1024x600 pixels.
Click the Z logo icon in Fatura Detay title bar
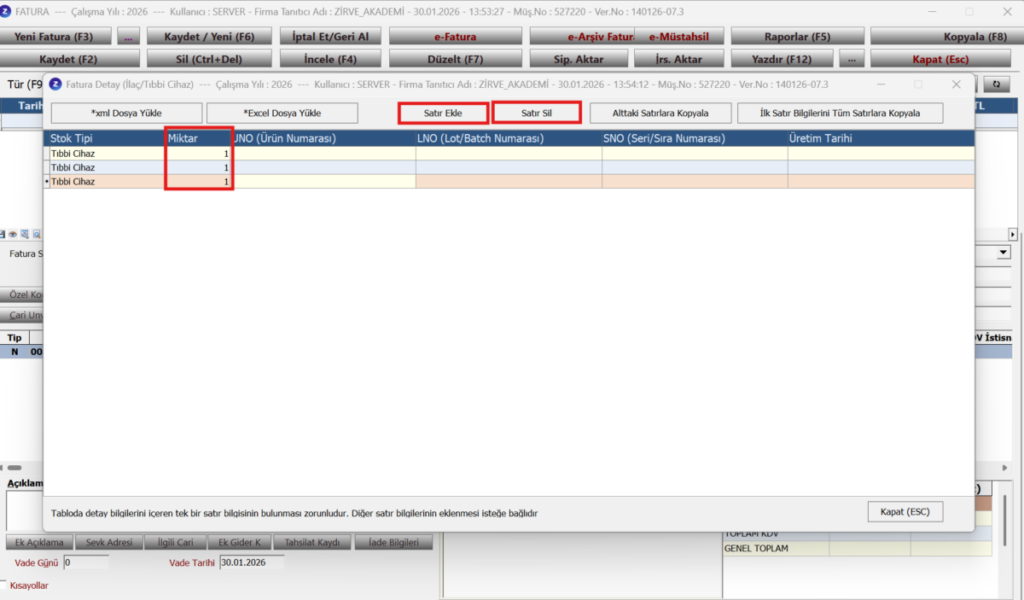56,84
